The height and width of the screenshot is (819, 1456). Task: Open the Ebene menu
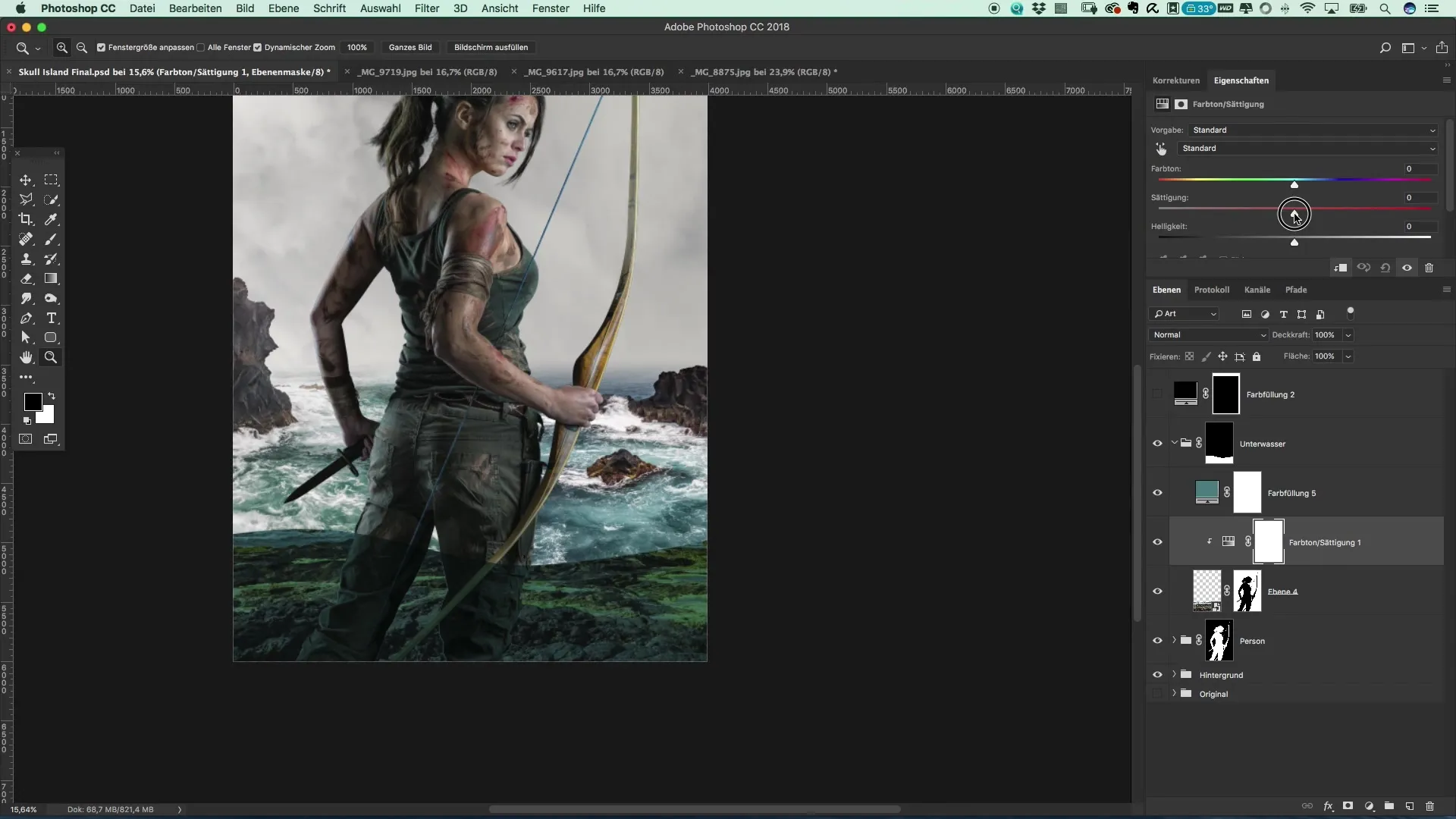click(x=284, y=8)
